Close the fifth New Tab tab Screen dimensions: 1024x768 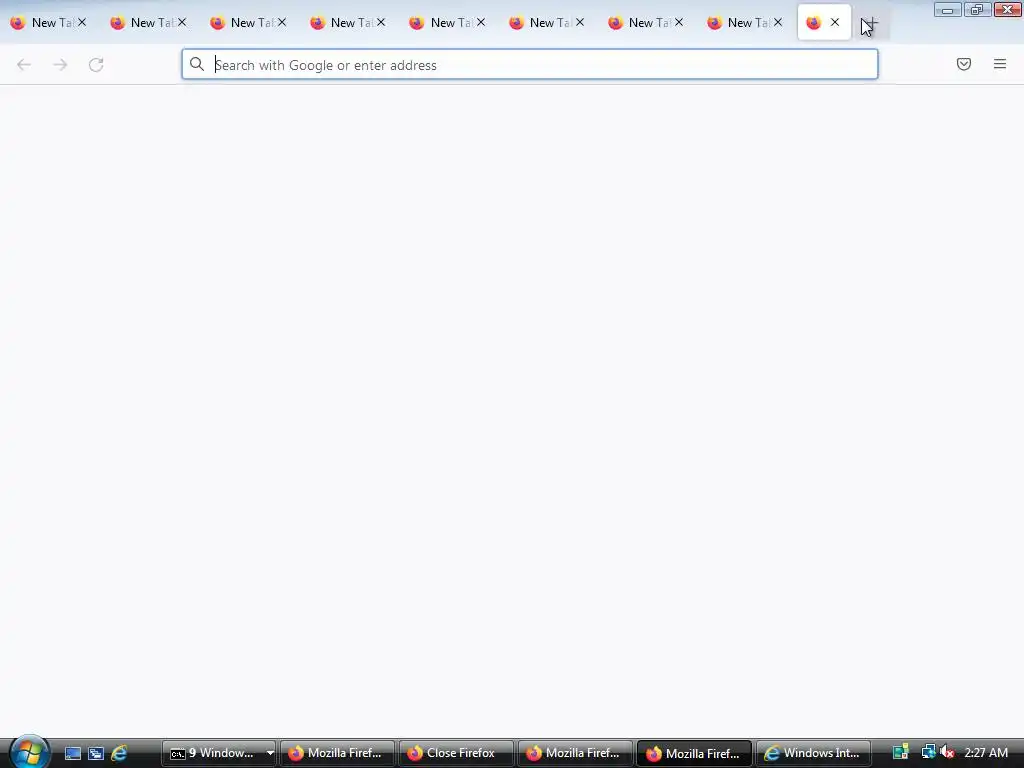point(481,22)
